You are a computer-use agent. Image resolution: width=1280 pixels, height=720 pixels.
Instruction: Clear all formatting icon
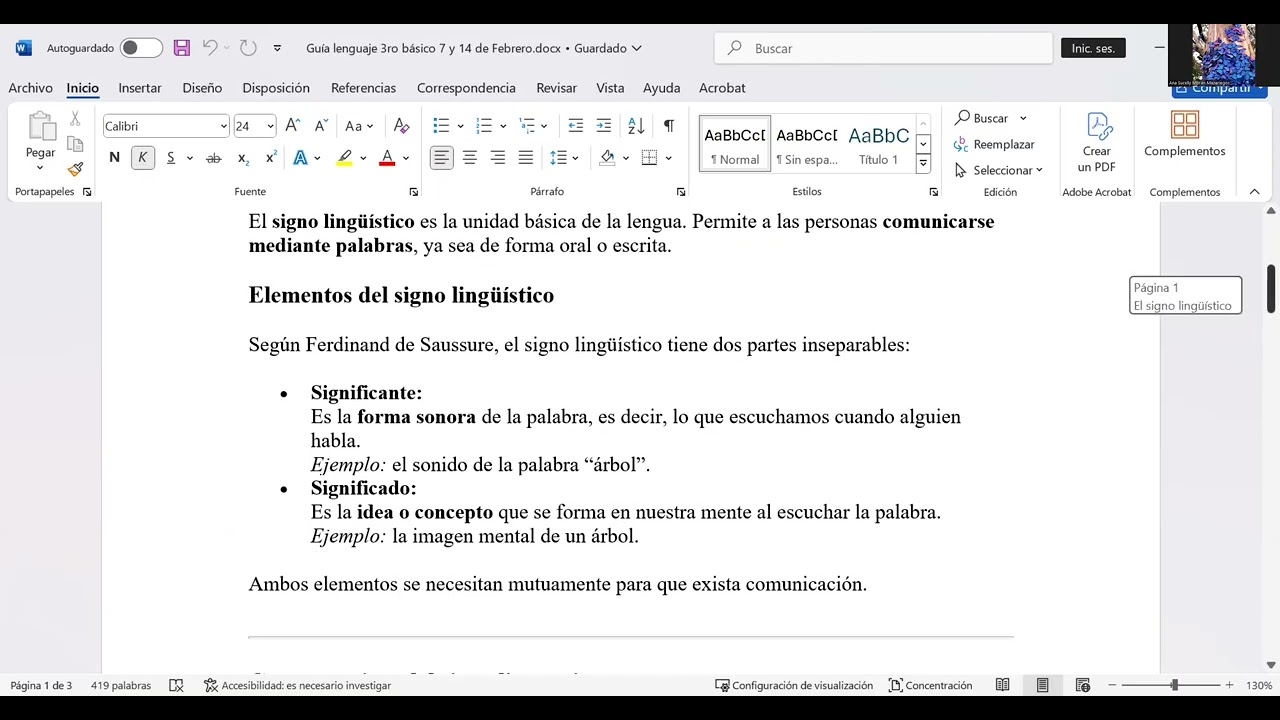click(x=401, y=126)
